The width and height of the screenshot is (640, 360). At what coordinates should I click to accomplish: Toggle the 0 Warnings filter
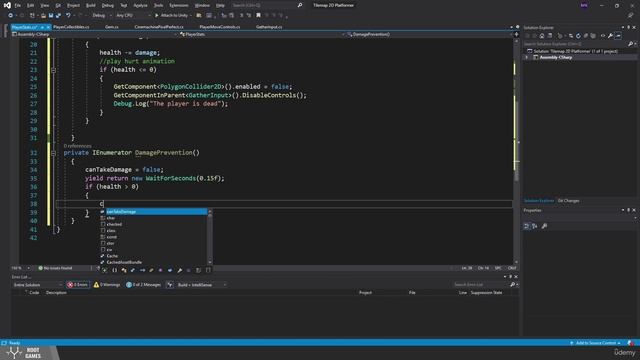(107, 285)
